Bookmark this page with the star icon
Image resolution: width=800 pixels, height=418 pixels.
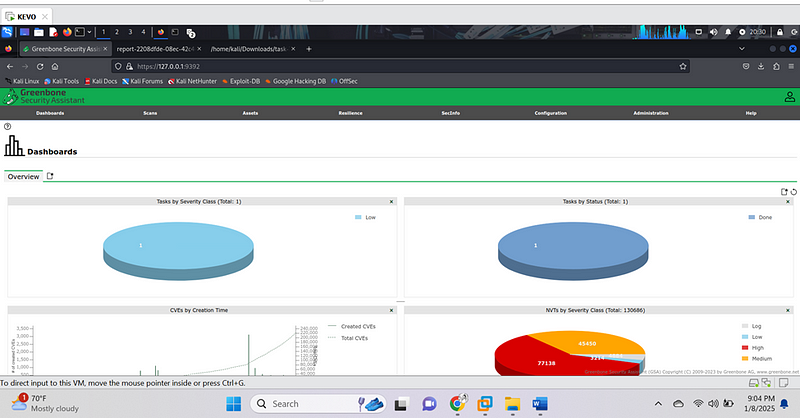pyautogui.click(x=683, y=66)
